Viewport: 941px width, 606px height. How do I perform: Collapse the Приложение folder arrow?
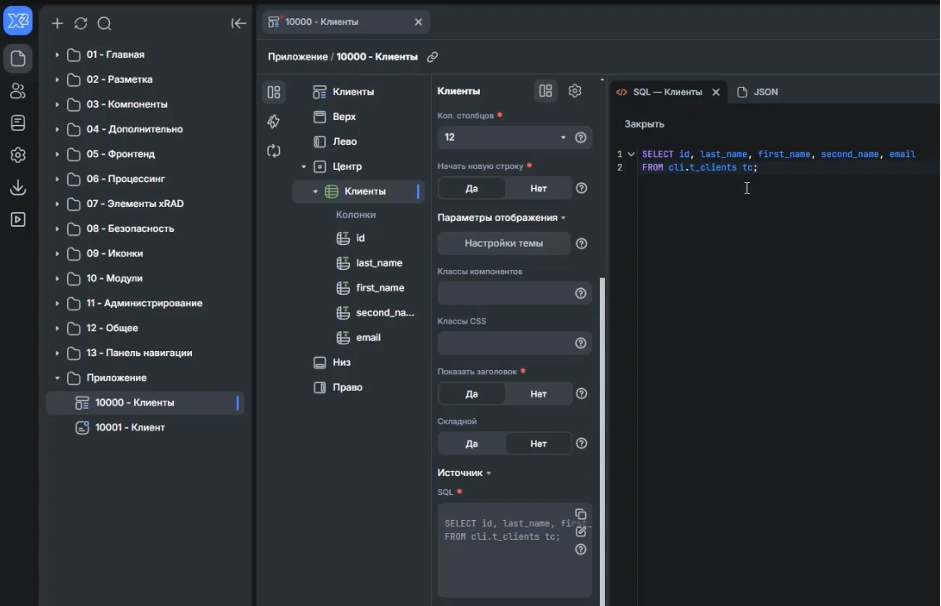click(57, 378)
